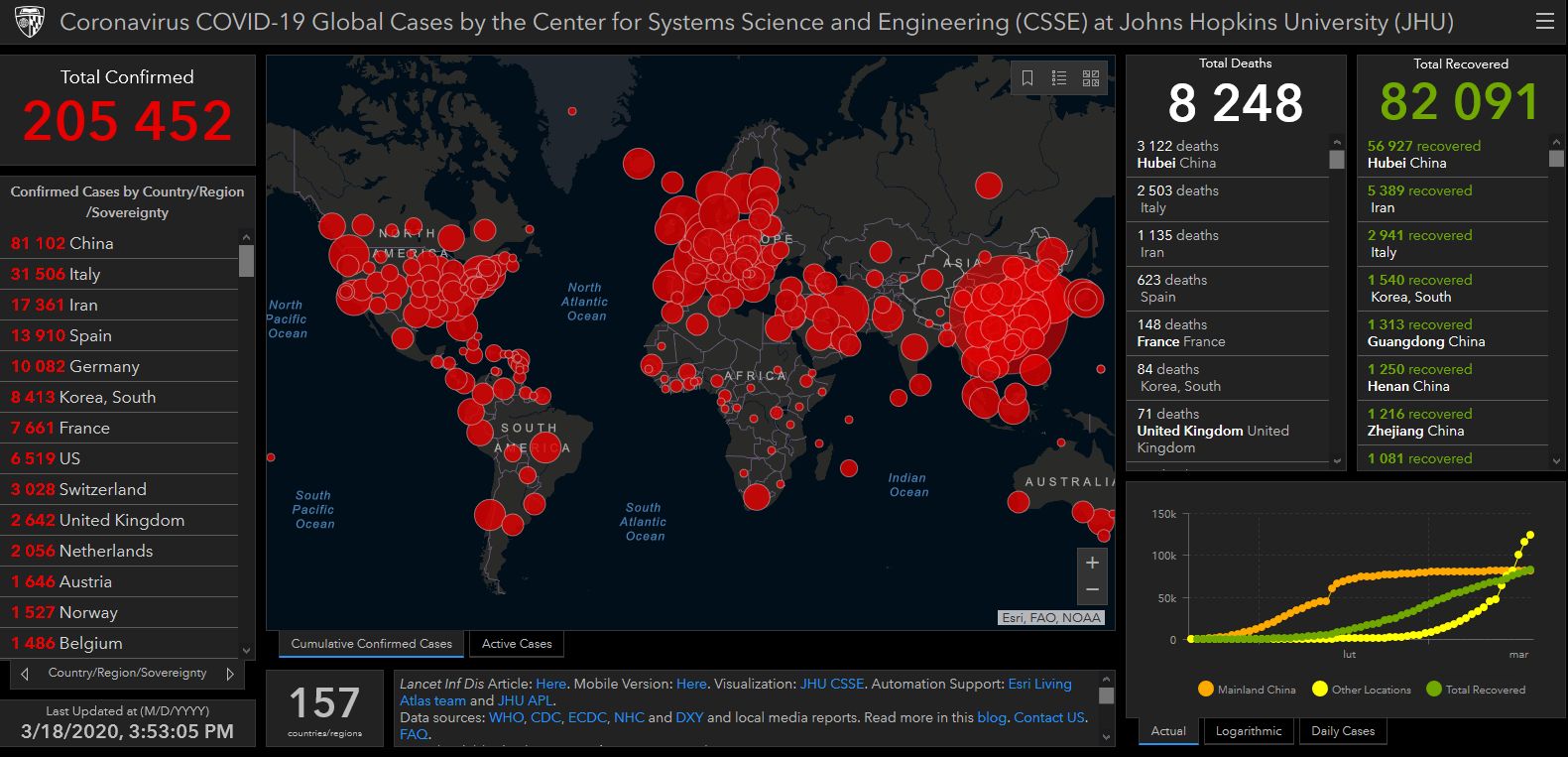Image resolution: width=1568 pixels, height=757 pixels.
Task: Click deaths list scrollbar down arrow
Action: click(x=1337, y=460)
